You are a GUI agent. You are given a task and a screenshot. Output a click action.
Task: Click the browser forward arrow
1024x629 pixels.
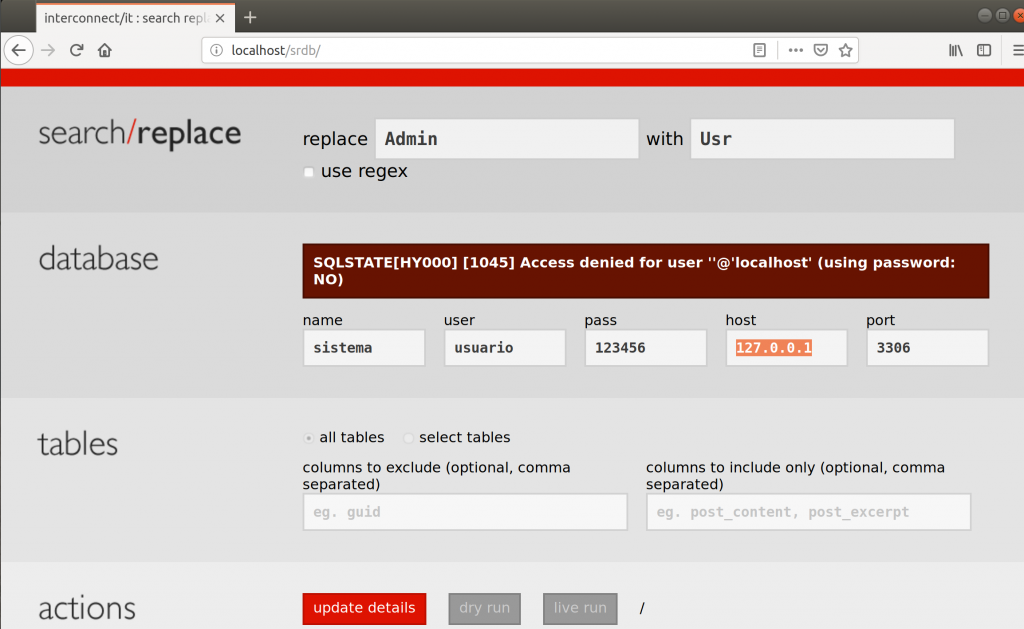(x=48, y=50)
